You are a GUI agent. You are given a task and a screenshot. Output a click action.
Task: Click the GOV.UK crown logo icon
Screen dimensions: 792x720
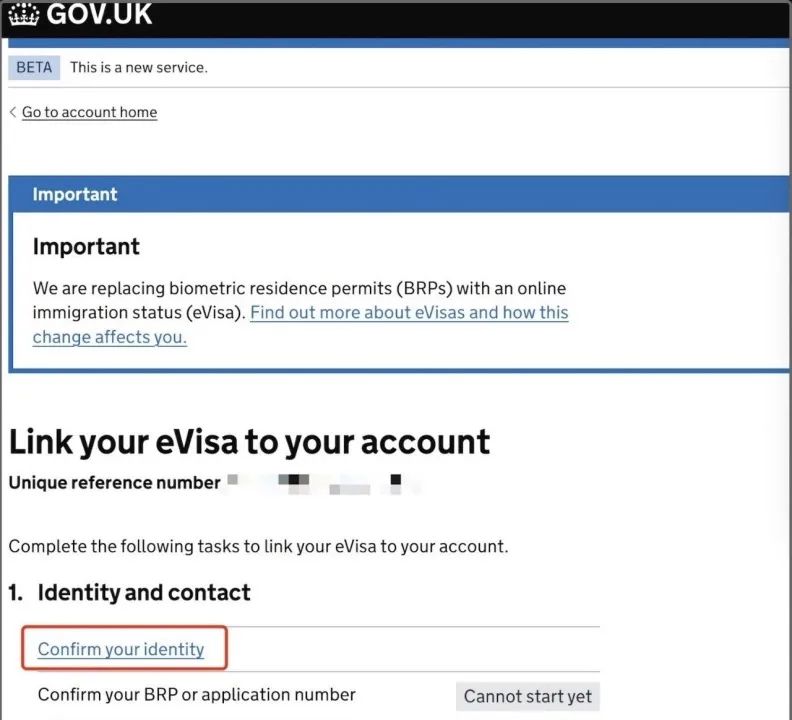coord(24,14)
